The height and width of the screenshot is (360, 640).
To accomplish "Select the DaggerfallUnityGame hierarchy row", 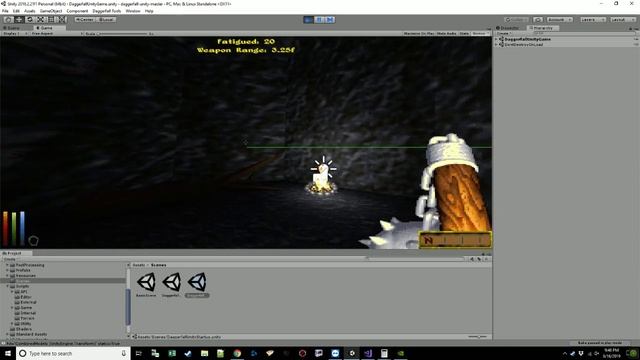I will pyautogui.click(x=567, y=39).
